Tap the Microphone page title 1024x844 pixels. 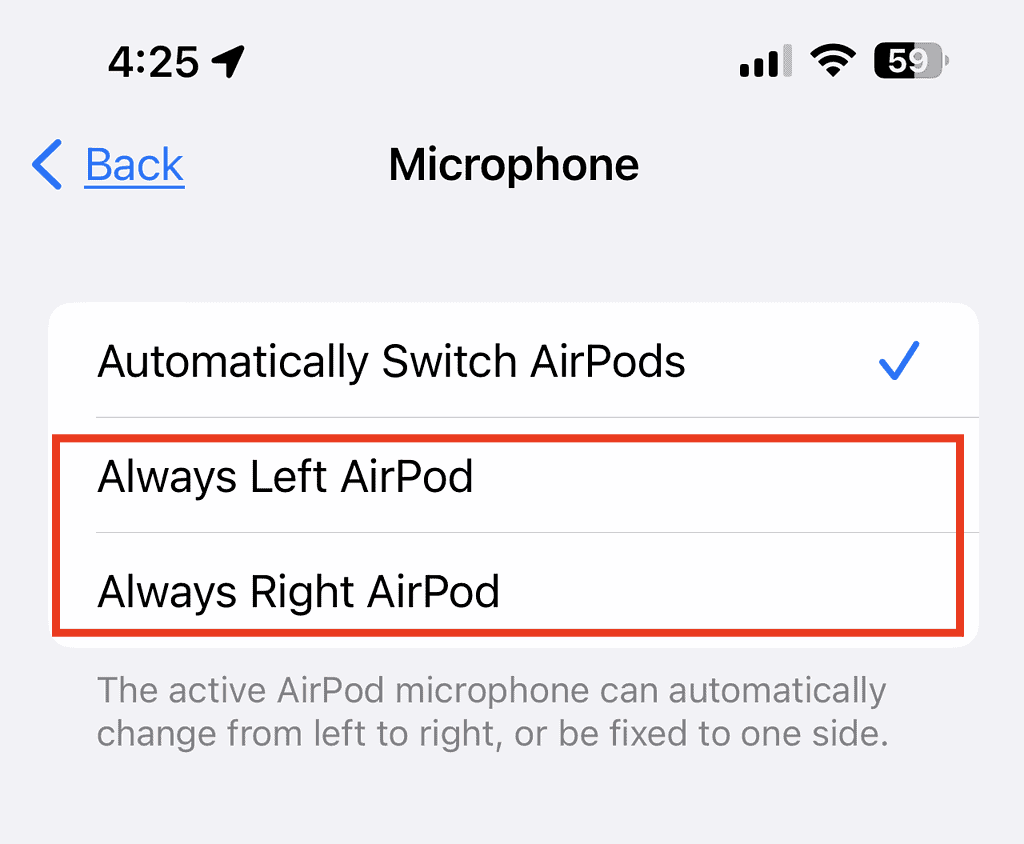(513, 165)
